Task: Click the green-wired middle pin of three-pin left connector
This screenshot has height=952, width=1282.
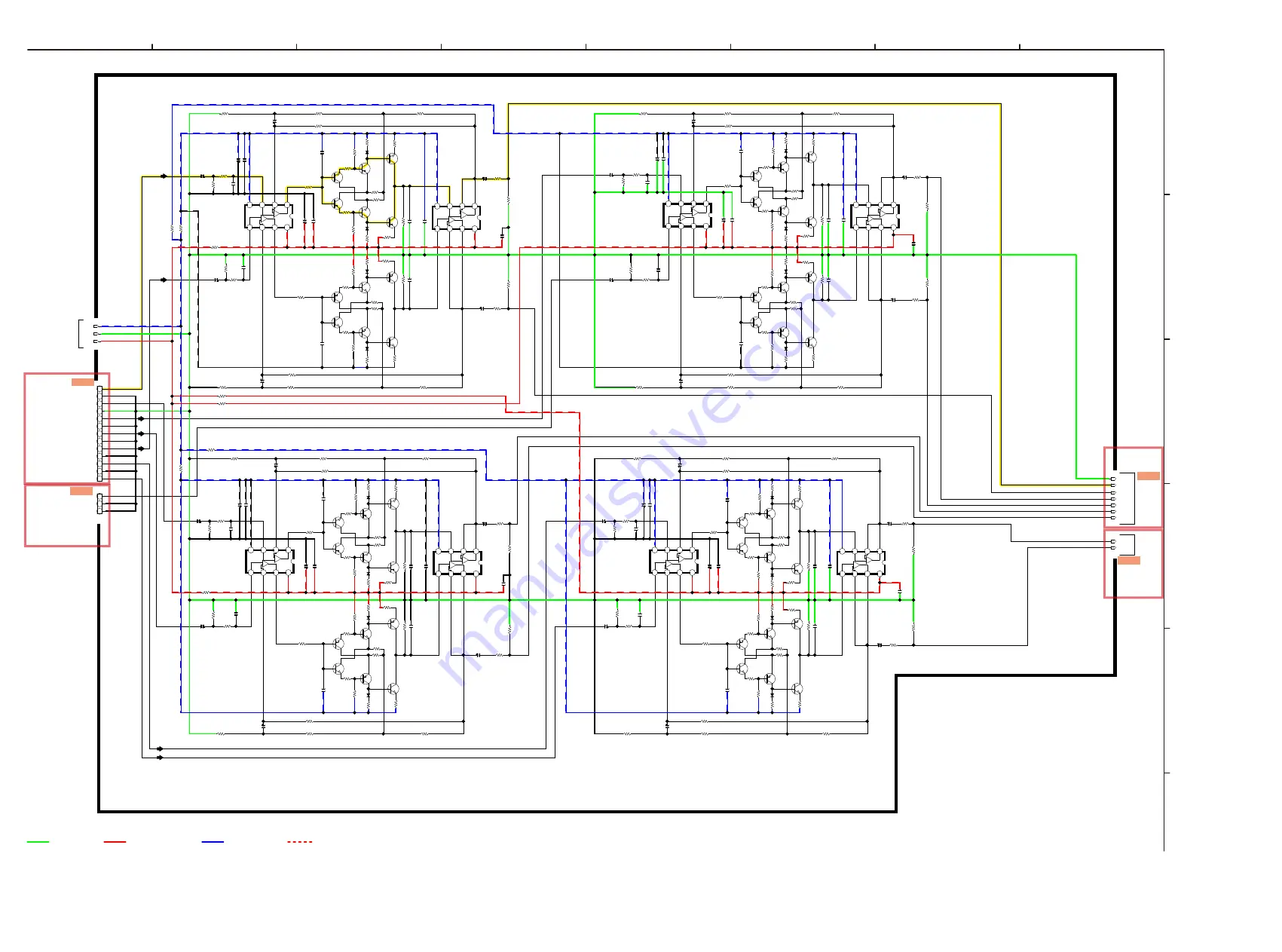Action: pos(95,334)
